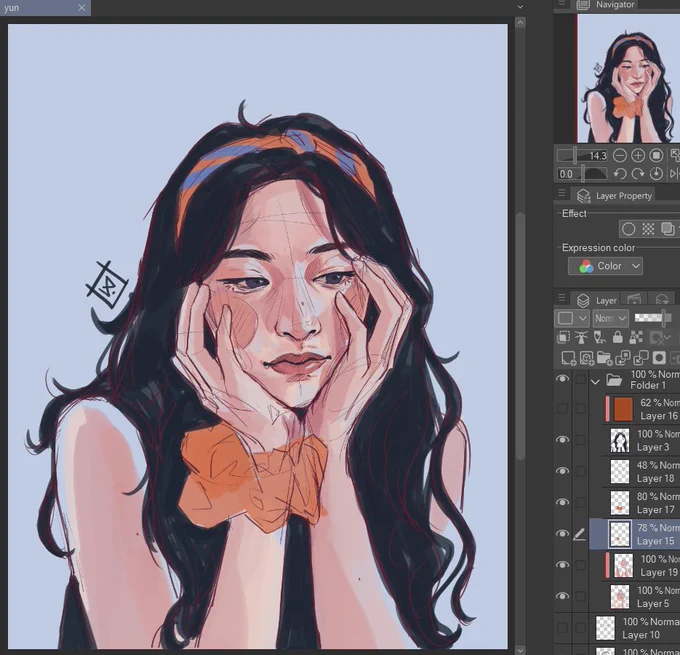Zoom out in the Navigator panel
Screen dimensions: 680x655
pyautogui.click(x=620, y=155)
